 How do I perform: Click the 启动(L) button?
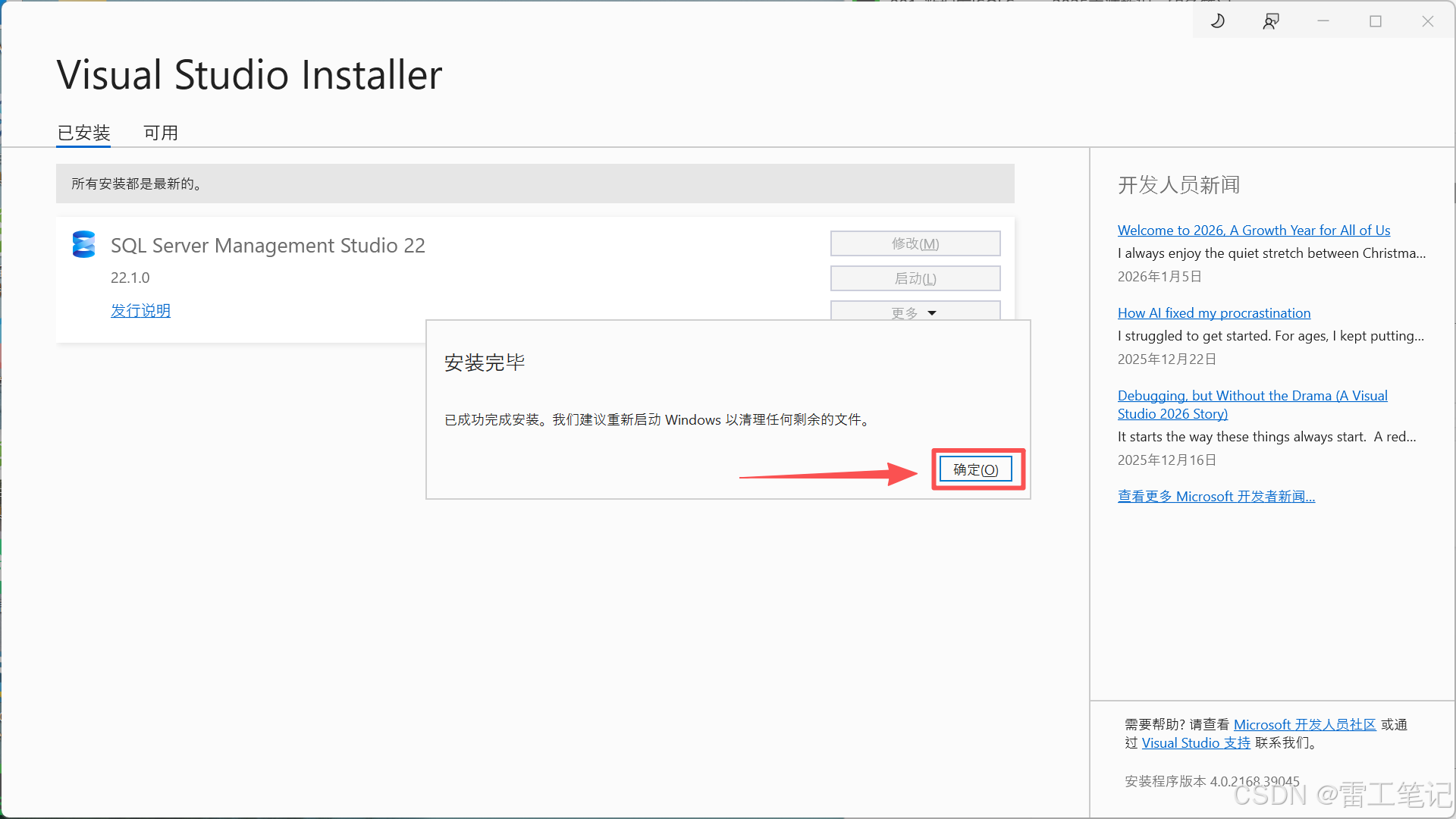click(x=915, y=278)
